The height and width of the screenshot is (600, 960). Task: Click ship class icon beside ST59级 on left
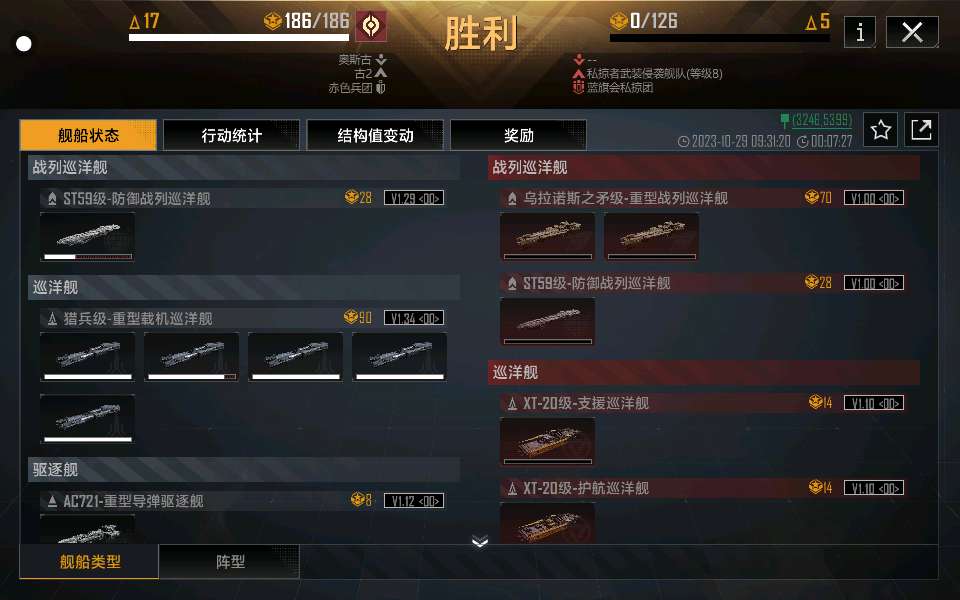click(52, 198)
